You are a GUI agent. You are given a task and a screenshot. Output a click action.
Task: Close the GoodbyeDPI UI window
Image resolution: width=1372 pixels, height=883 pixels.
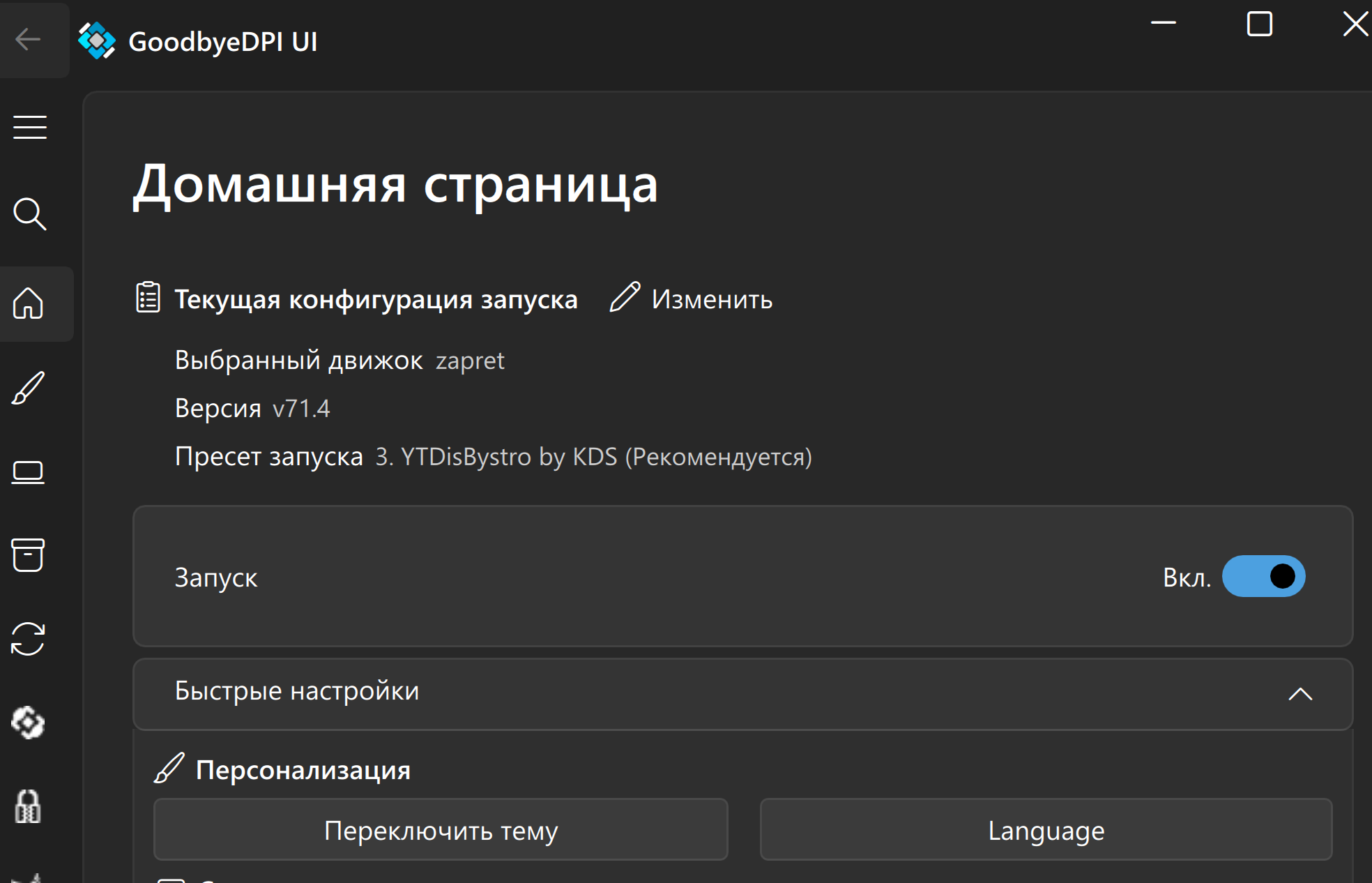point(1356,24)
